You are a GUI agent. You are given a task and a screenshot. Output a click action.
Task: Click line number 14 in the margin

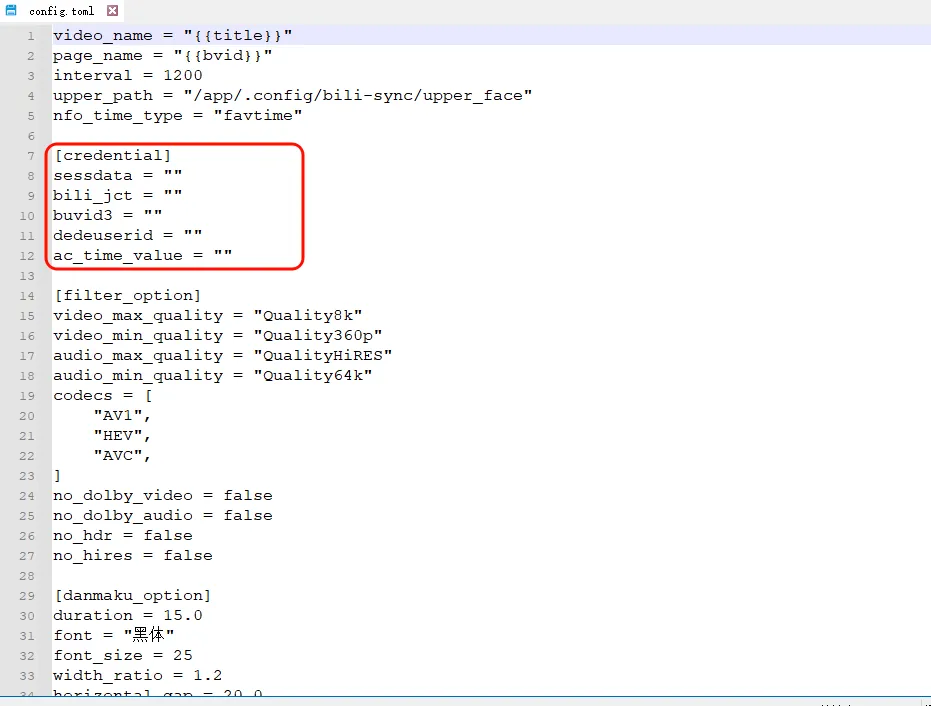27,295
